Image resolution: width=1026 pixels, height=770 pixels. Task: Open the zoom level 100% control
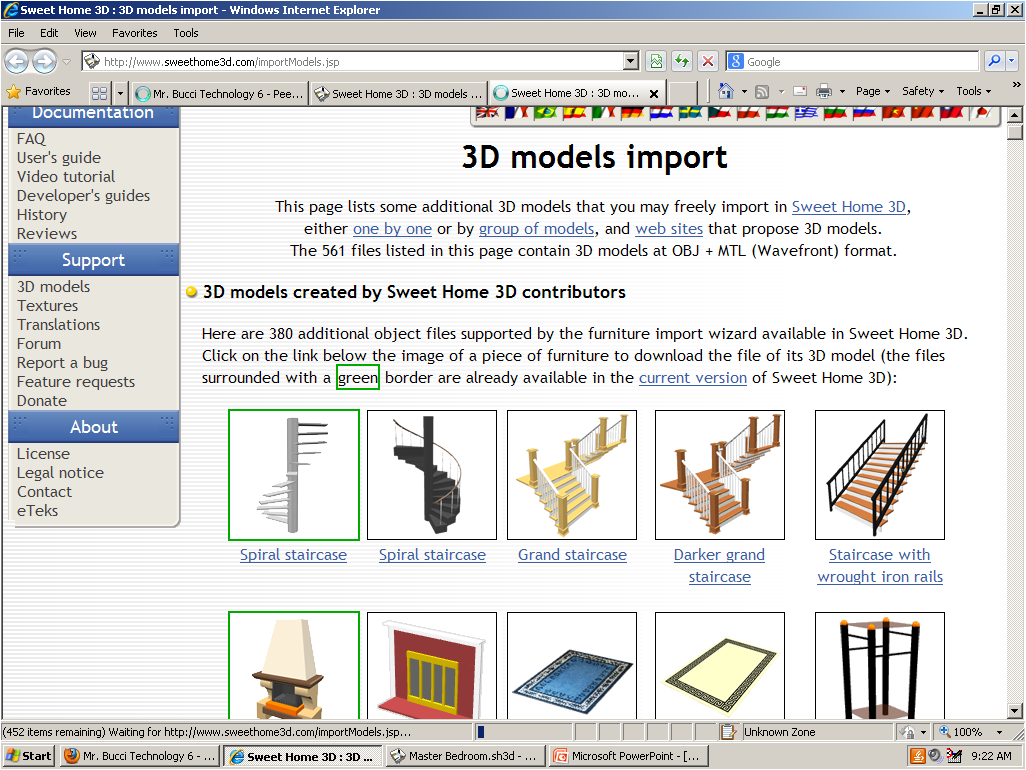pos(971,732)
